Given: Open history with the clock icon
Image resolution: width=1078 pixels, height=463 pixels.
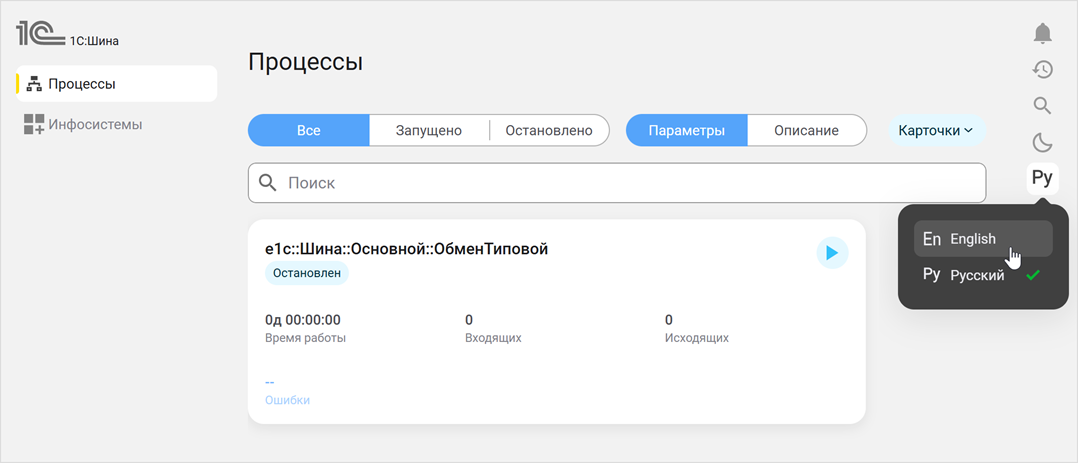Looking at the screenshot, I should (x=1042, y=69).
